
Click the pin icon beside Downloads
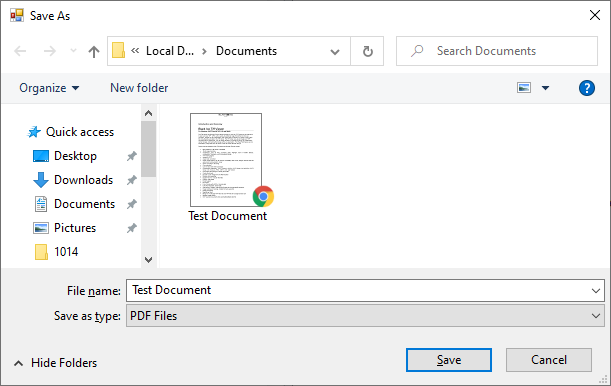pyautogui.click(x=132, y=180)
